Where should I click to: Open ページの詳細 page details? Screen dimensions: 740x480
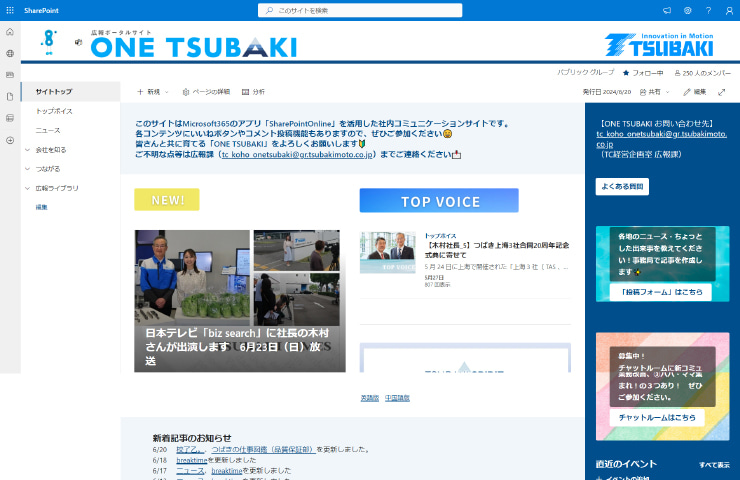click(x=206, y=92)
